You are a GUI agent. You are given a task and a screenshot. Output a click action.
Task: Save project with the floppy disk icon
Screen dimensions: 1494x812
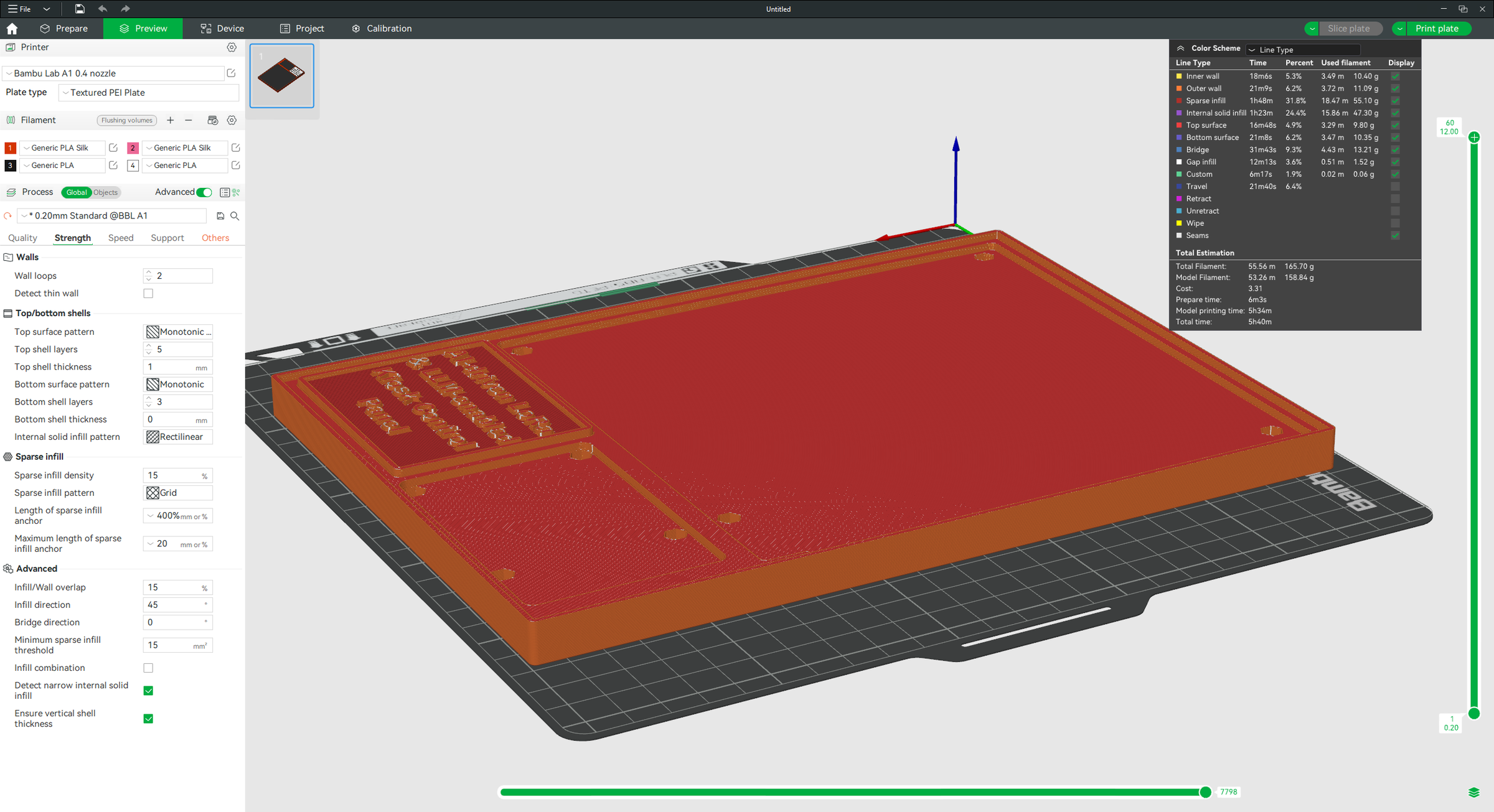coord(80,9)
